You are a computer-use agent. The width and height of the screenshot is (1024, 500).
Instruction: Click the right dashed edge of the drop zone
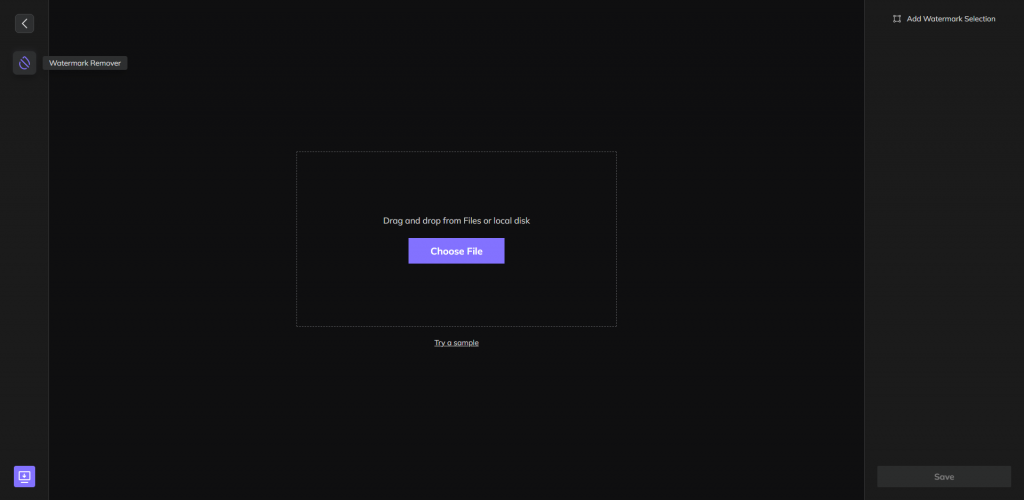(x=616, y=239)
